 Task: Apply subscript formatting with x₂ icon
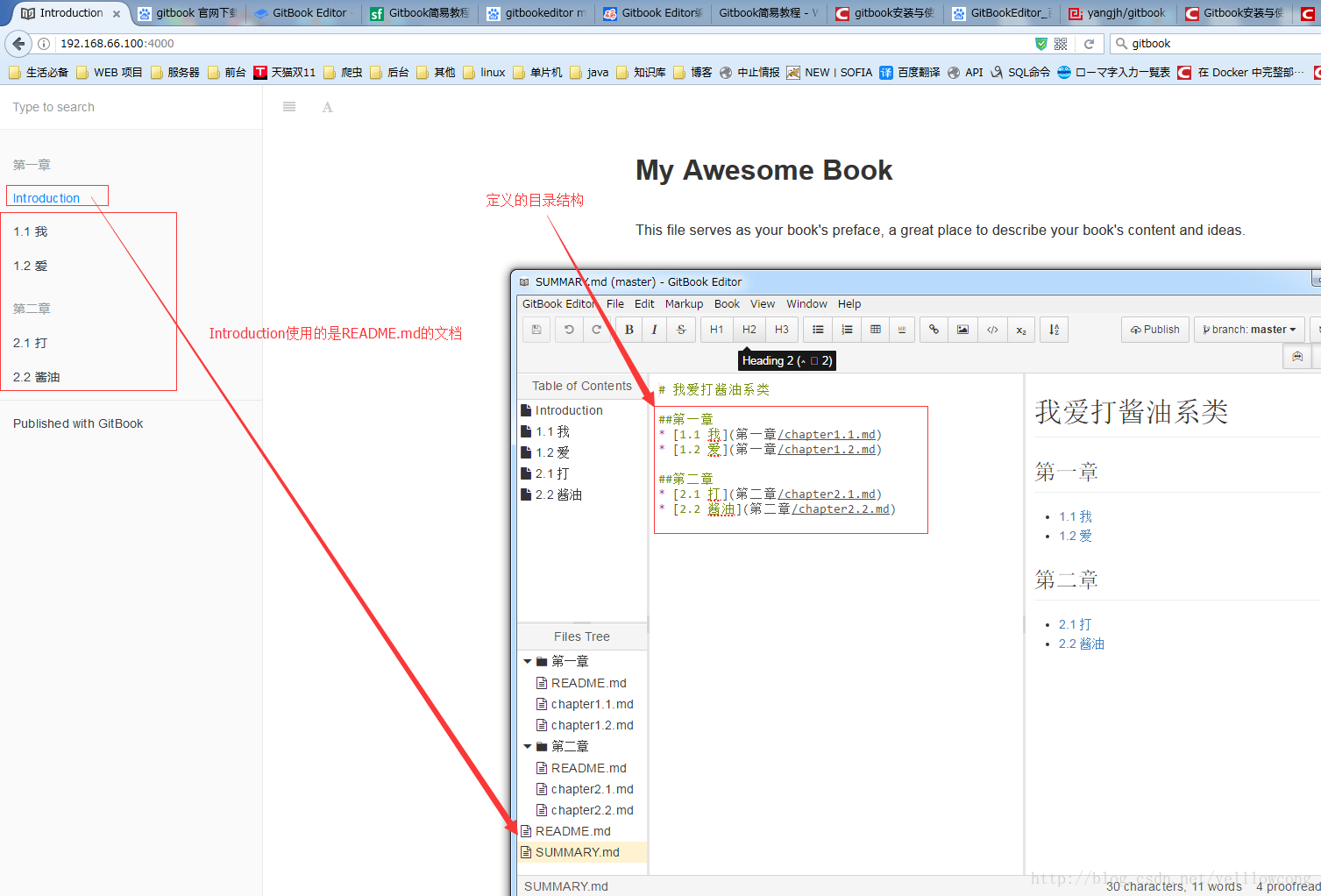point(1021,330)
